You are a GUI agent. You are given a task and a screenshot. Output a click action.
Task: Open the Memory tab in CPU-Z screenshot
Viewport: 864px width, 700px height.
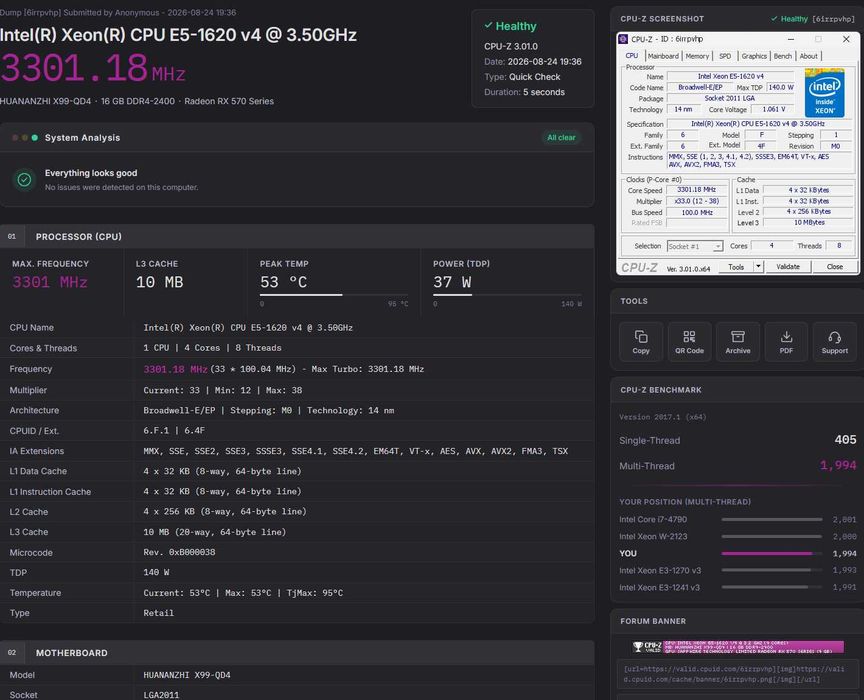697,56
